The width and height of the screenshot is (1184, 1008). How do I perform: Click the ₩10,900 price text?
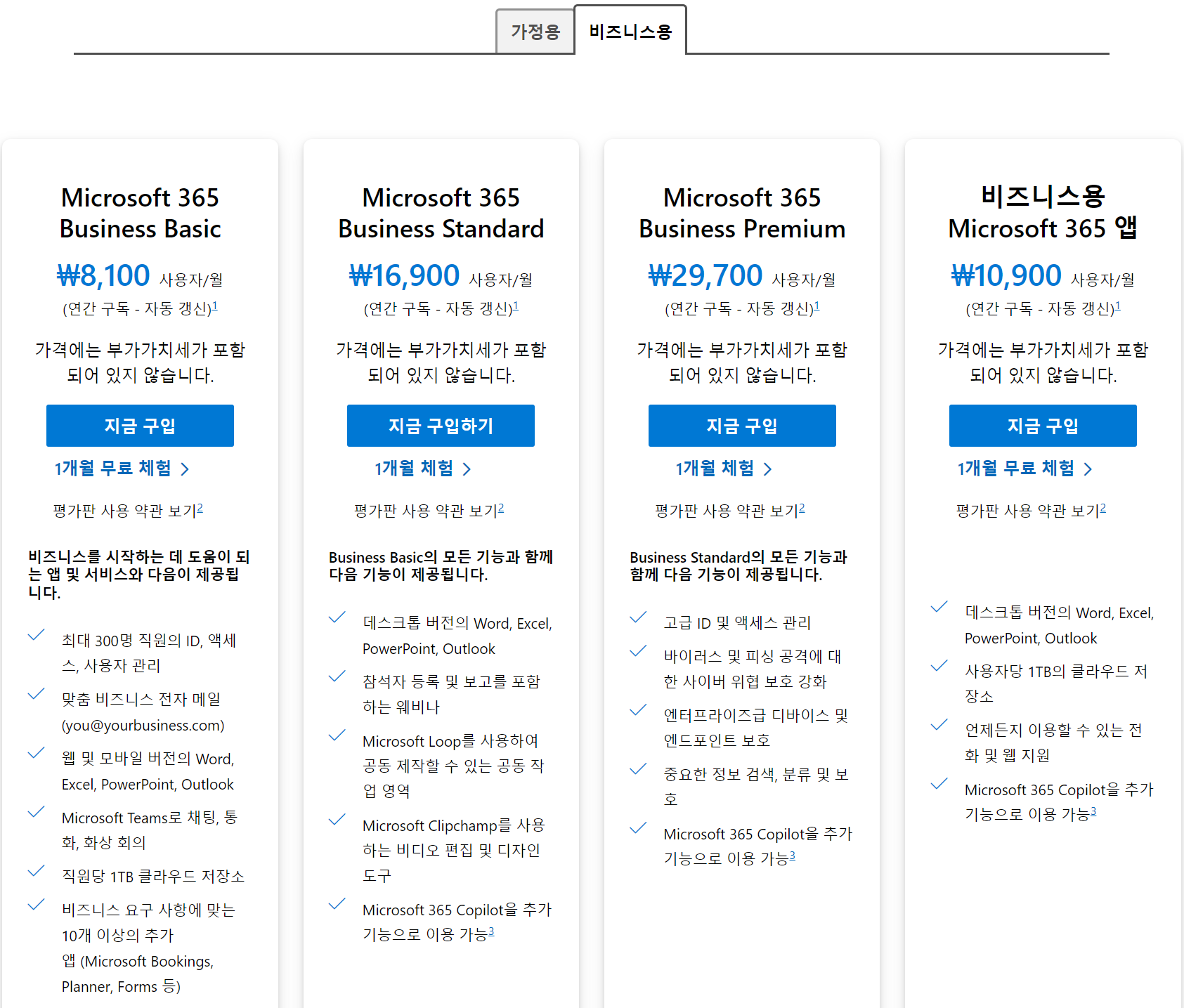[x=1006, y=275]
